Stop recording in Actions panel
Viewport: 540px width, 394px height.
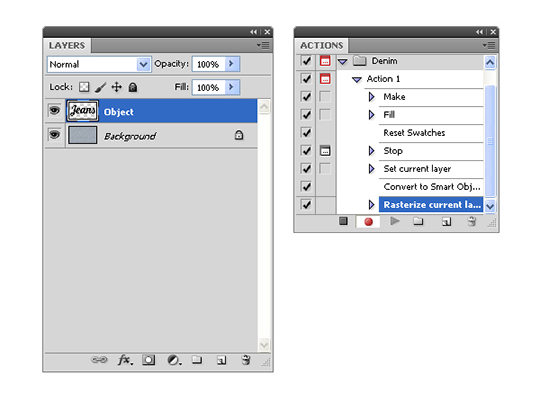(343, 221)
